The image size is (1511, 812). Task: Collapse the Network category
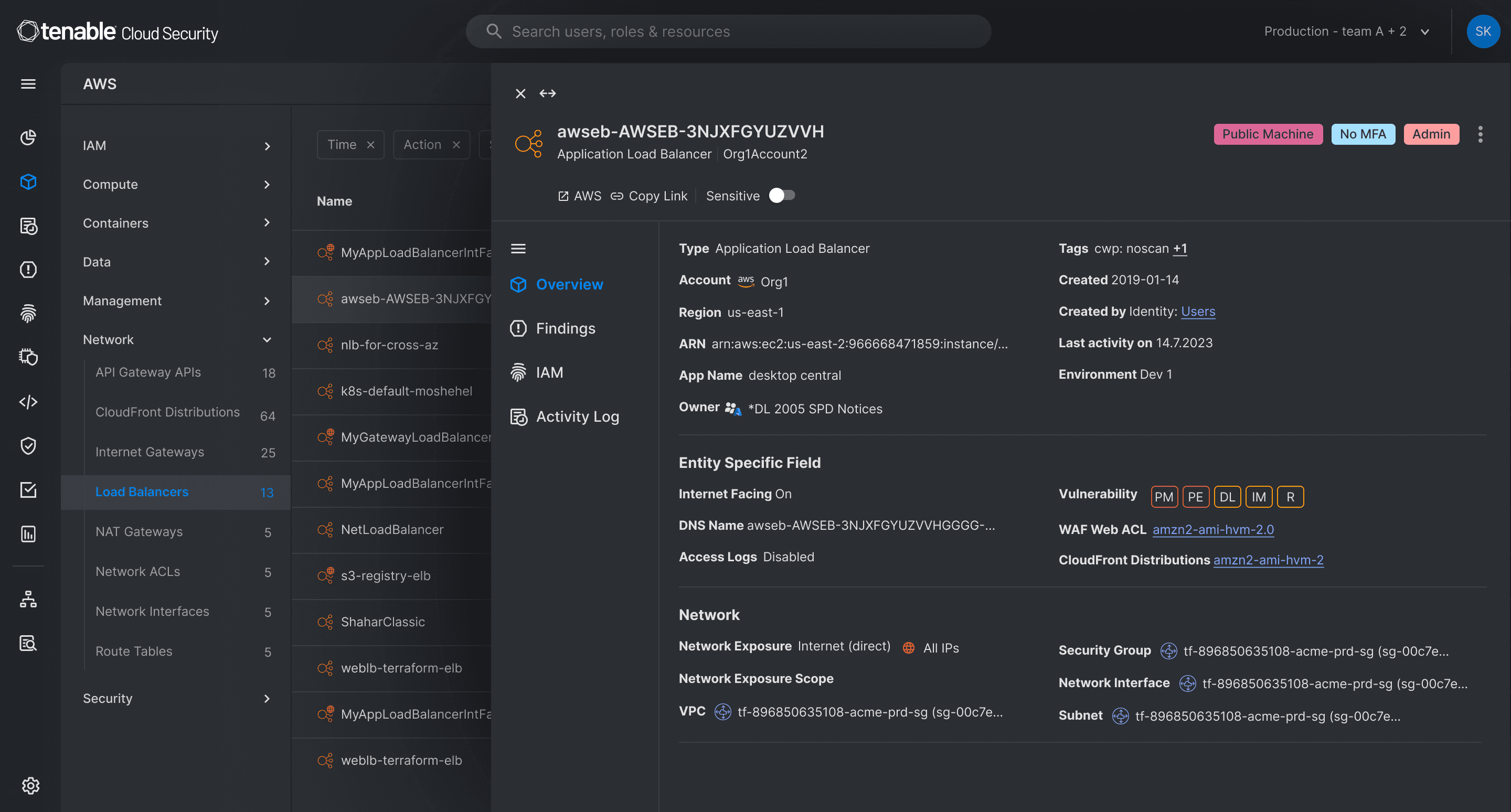[176, 339]
